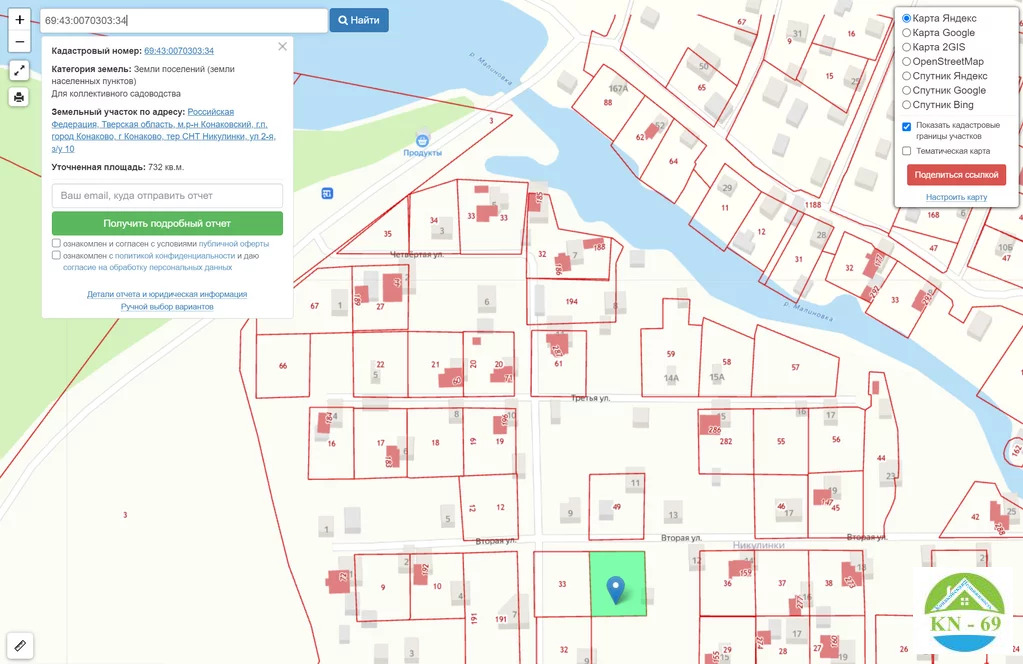The height and width of the screenshot is (664, 1023).
Task: Print the map using the printer icon
Action: (19, 97)
